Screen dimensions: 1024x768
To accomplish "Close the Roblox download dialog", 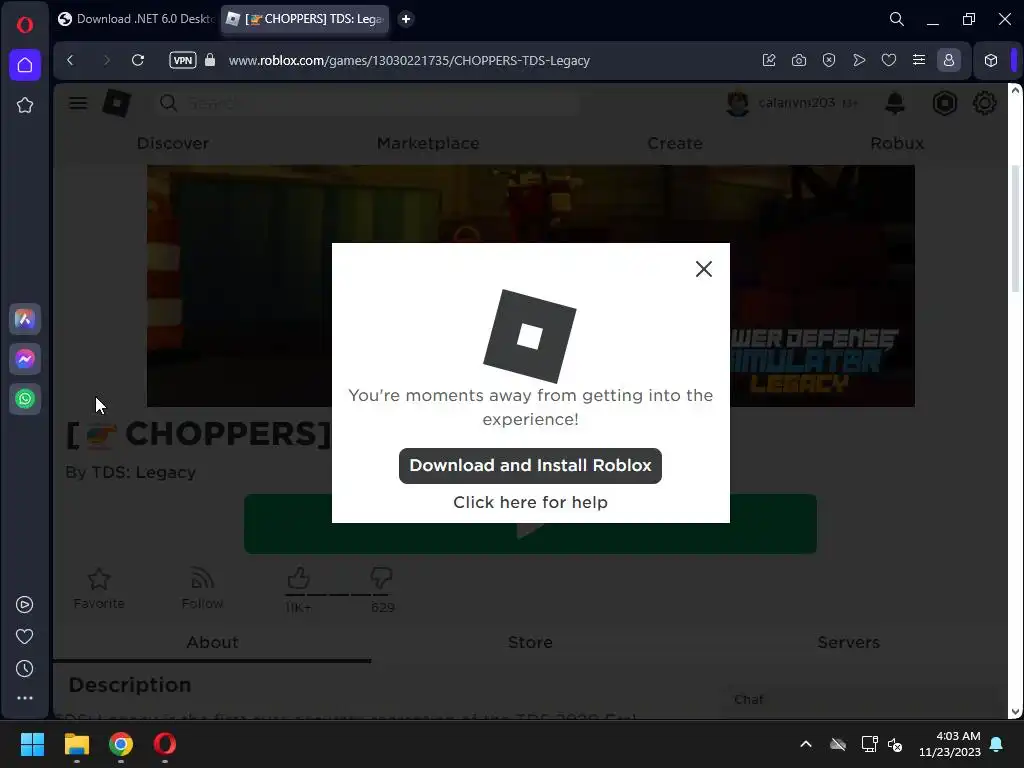I will point(703,269).
